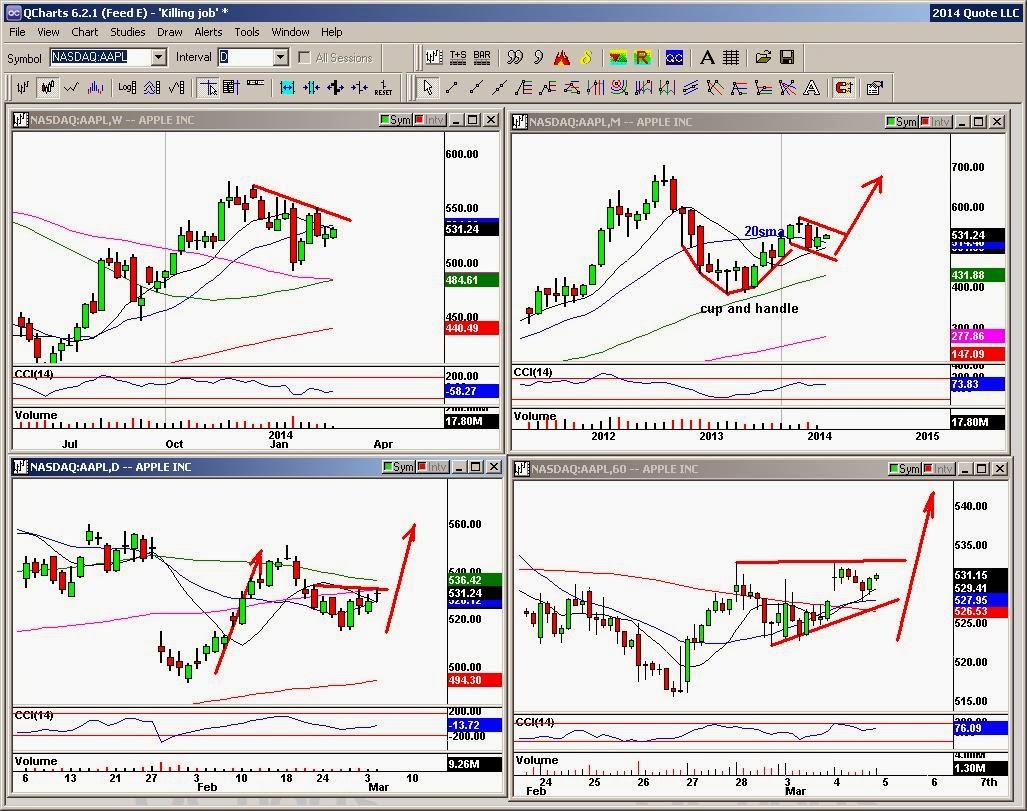Screen dimensions: 1027x811
Task: Click the single quote icon
Action: tap(538, 58)
